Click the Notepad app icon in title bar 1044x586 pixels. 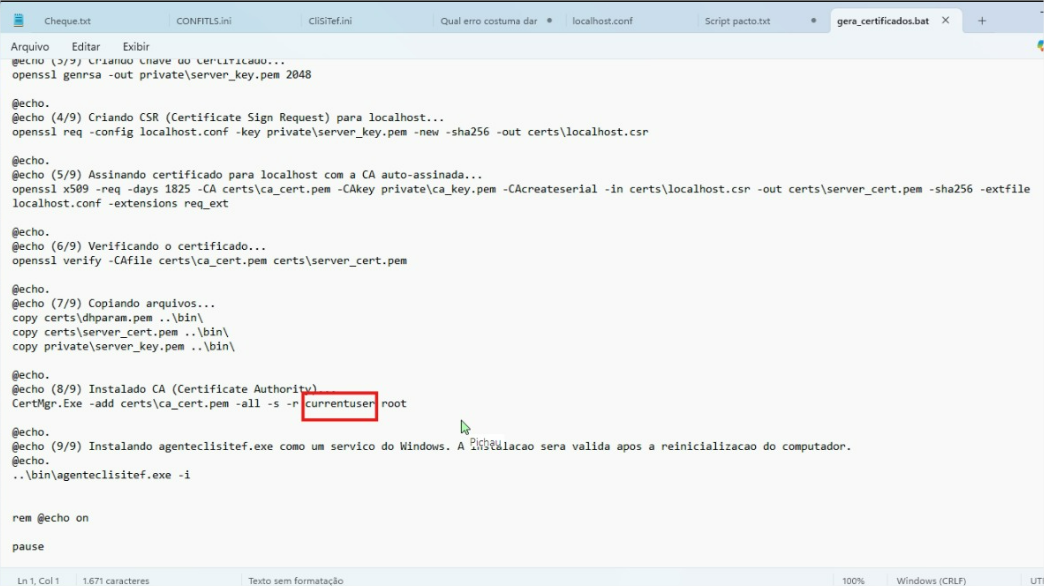tap(19, 20)
